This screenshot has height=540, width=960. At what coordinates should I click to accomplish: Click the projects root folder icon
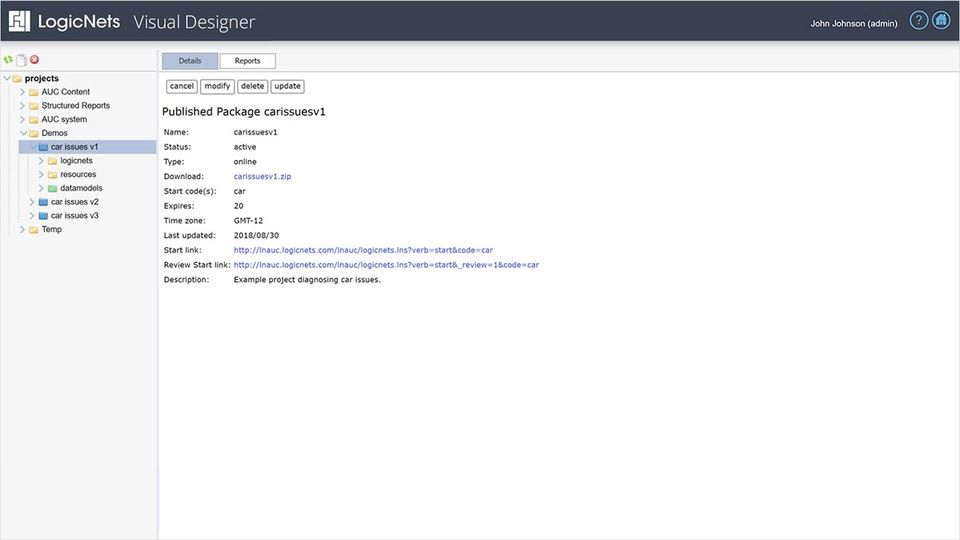[17, 78]
